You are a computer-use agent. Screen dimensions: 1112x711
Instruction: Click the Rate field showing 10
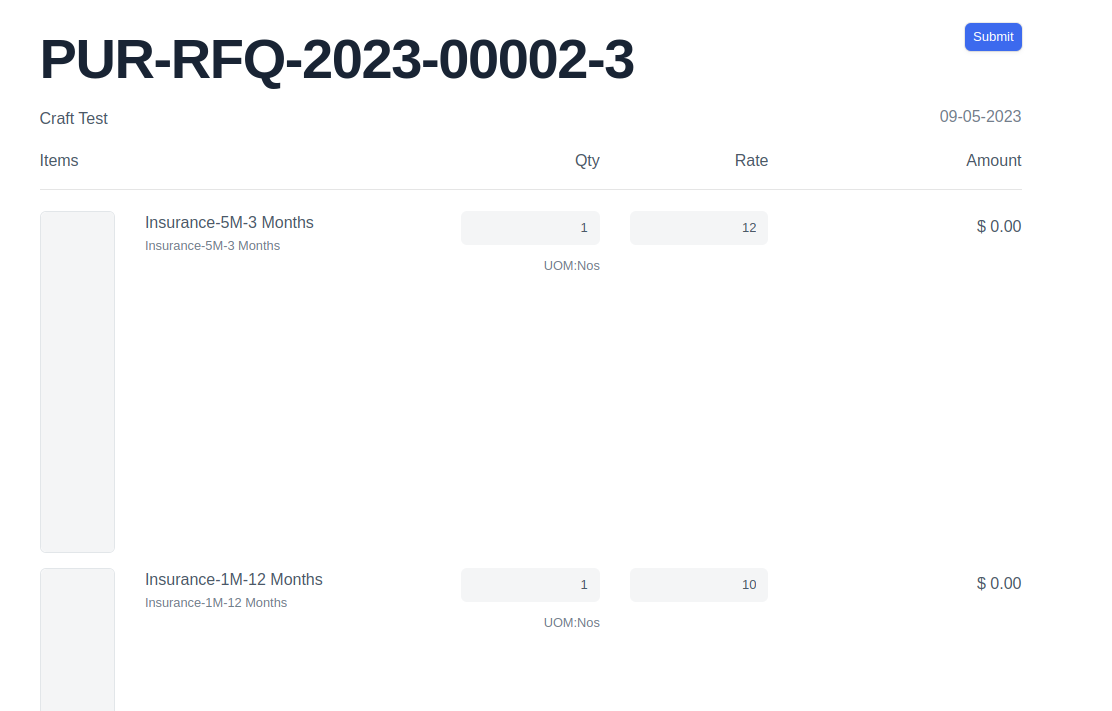click(x=698, y=584)
